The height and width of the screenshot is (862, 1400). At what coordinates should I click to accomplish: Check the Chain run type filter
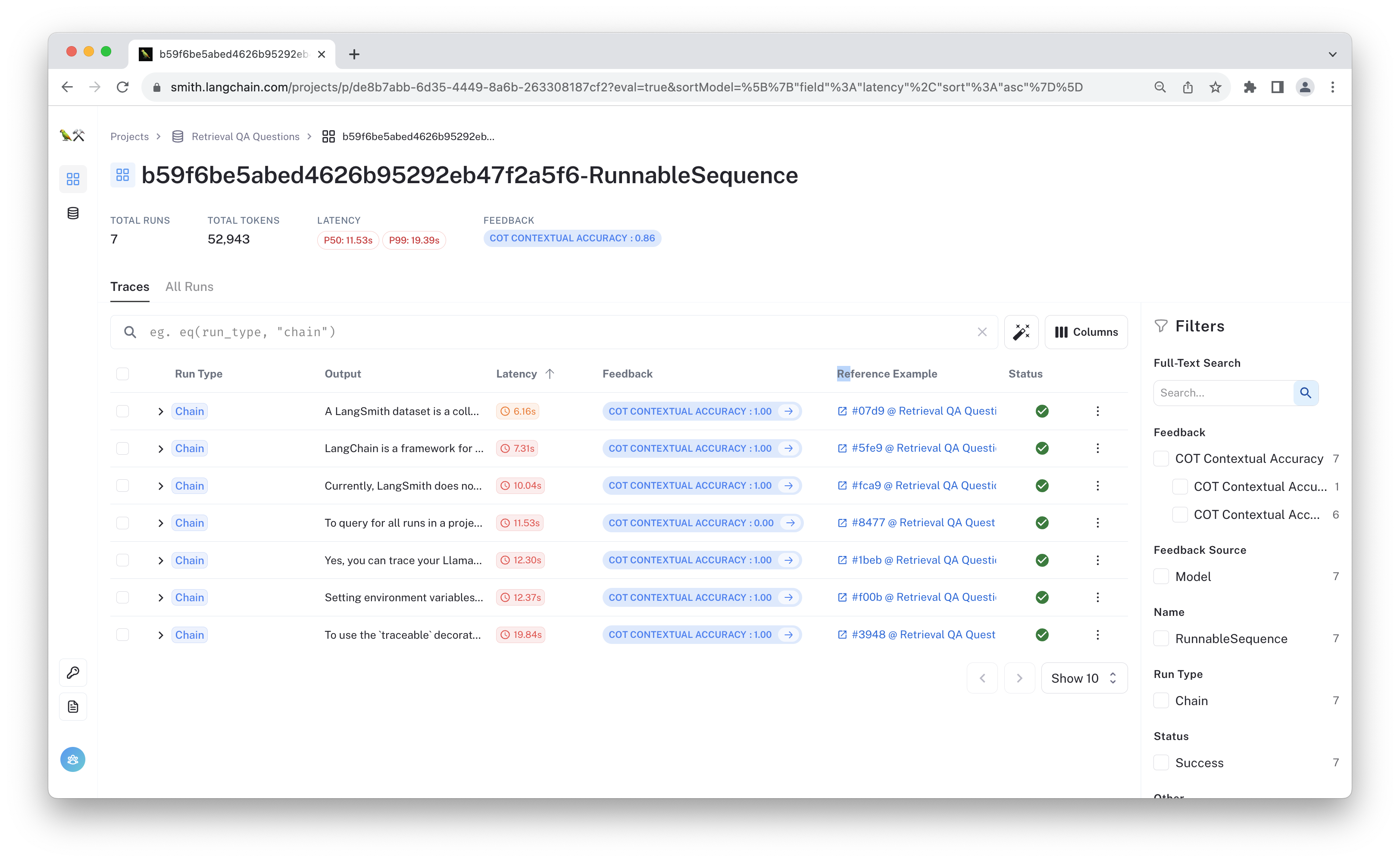[1161, 701]
